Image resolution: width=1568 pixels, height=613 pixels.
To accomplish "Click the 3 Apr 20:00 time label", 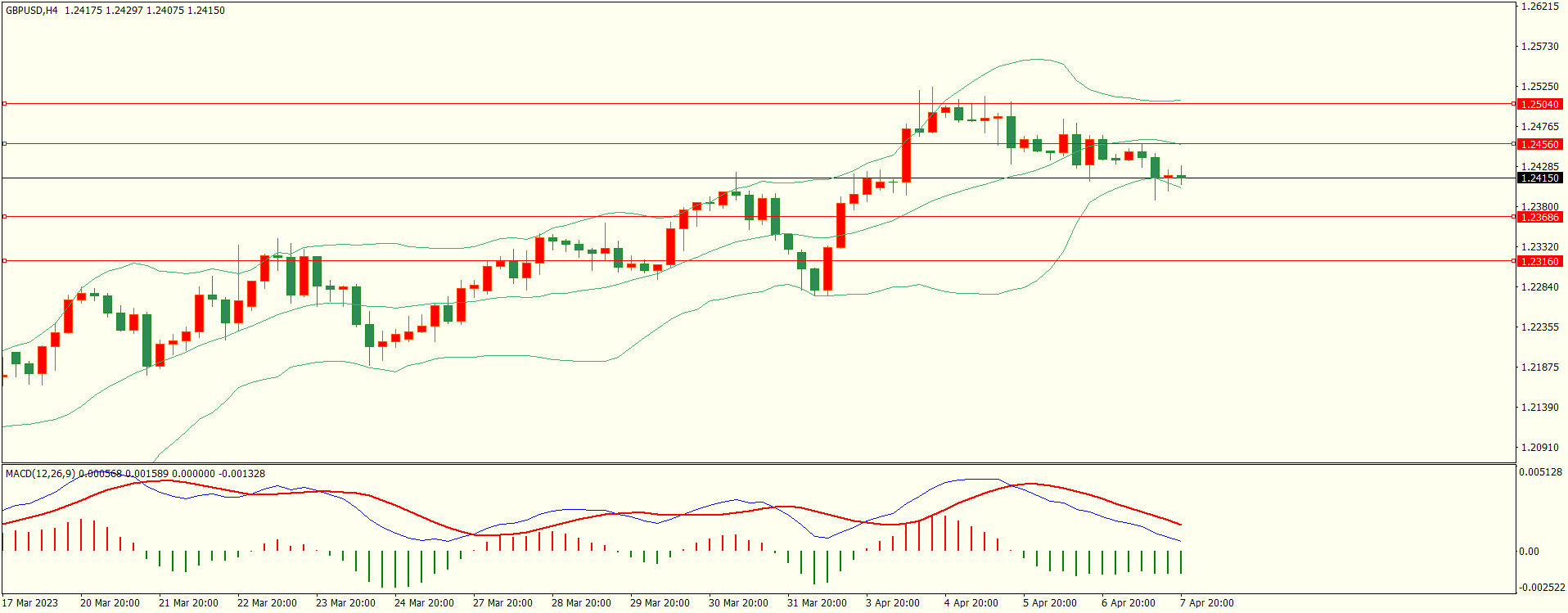I will 893,603.
